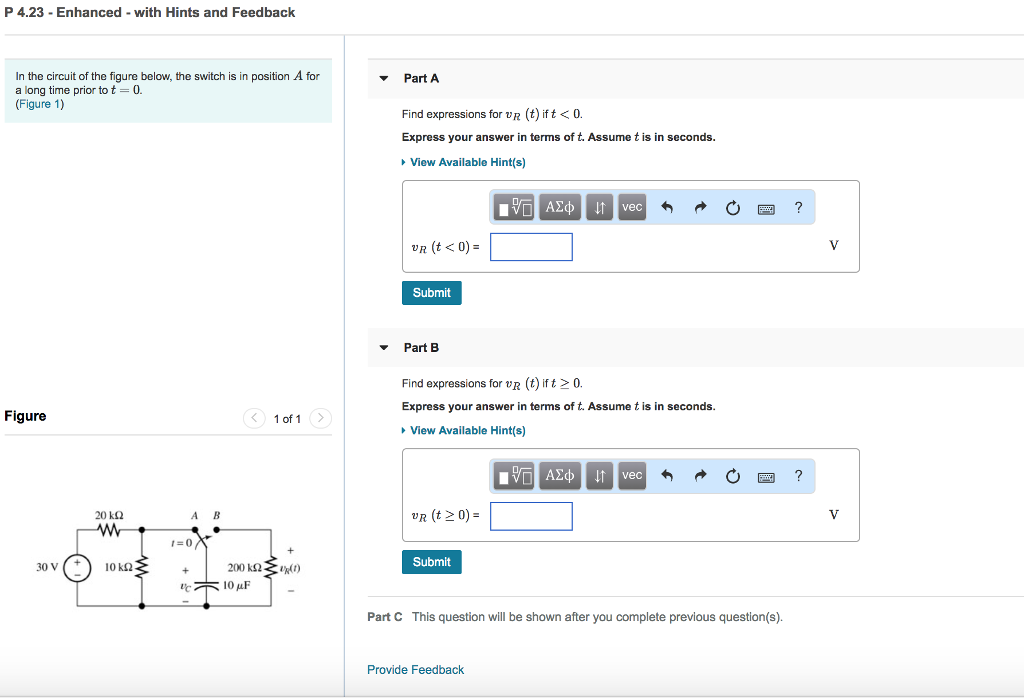This screenshot has width=1024, height=698.
Task: Open the ΑΣφ symbols in Part B toolbar
Action: click(560, 476)
